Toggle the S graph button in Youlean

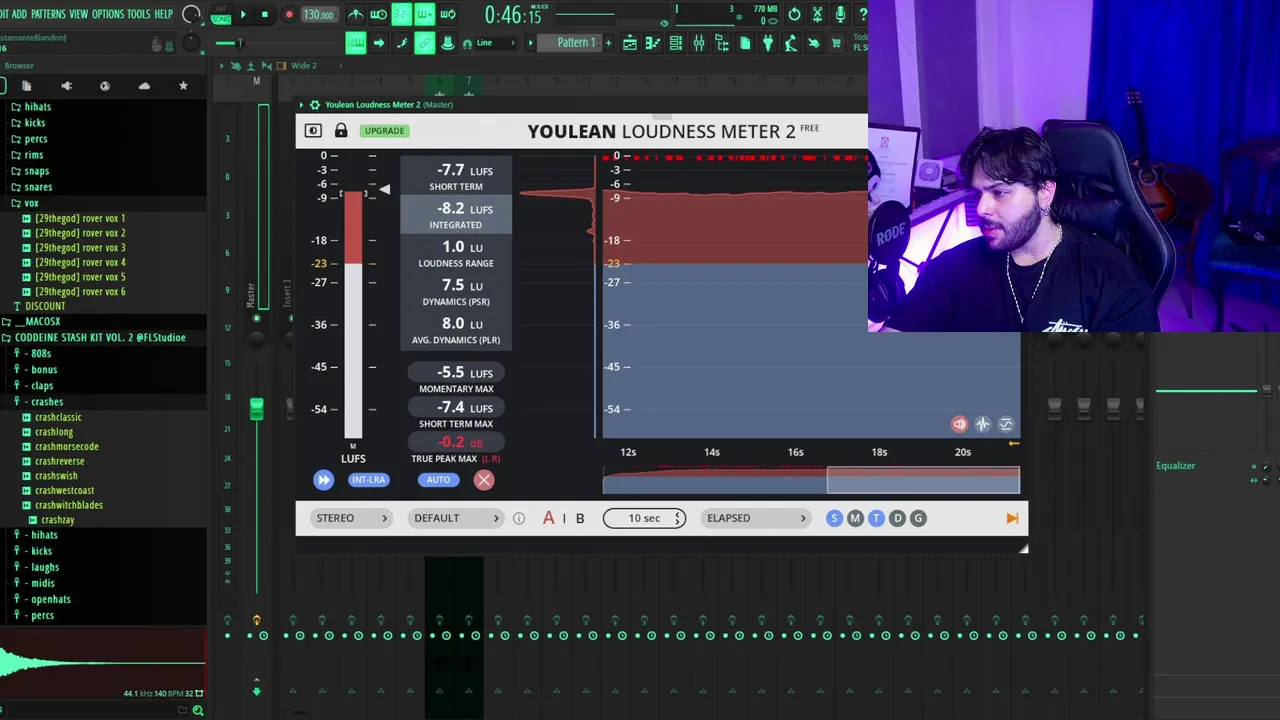[x=834, y=518]
